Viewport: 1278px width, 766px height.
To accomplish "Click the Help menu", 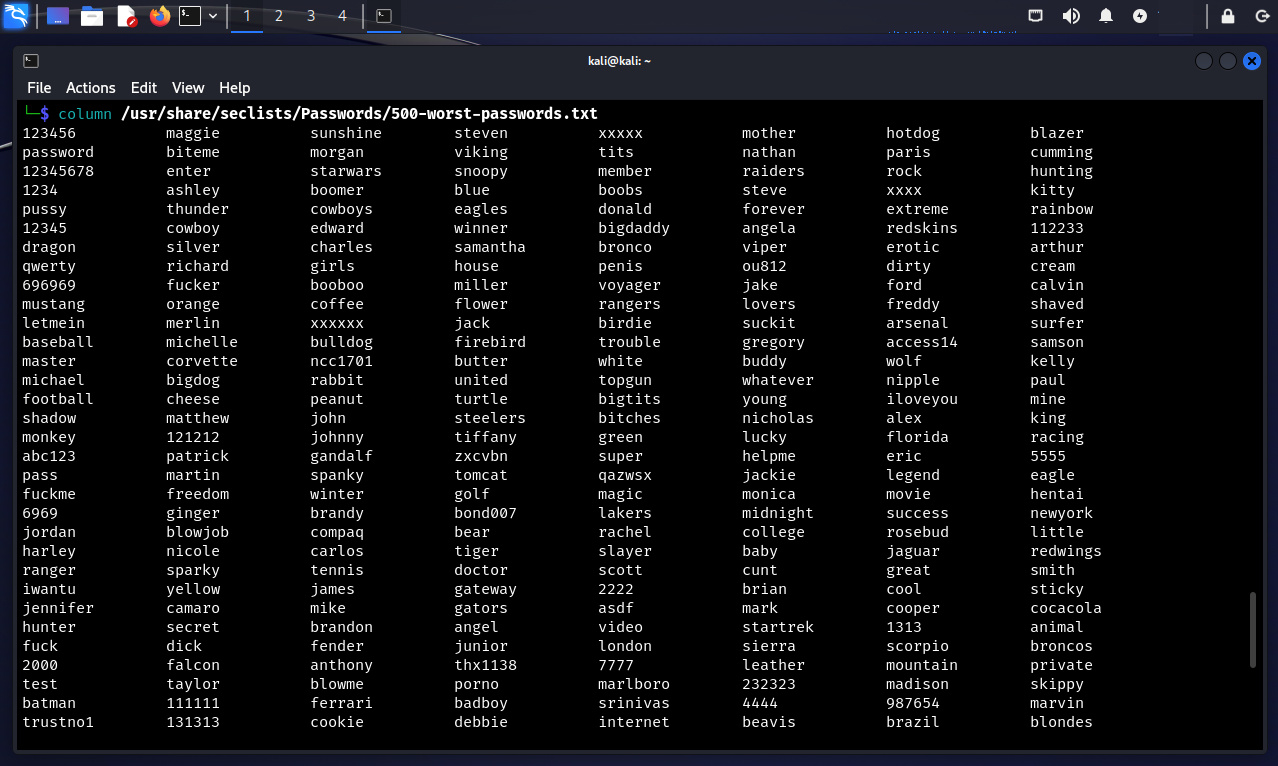I will (x=235, y=88).
